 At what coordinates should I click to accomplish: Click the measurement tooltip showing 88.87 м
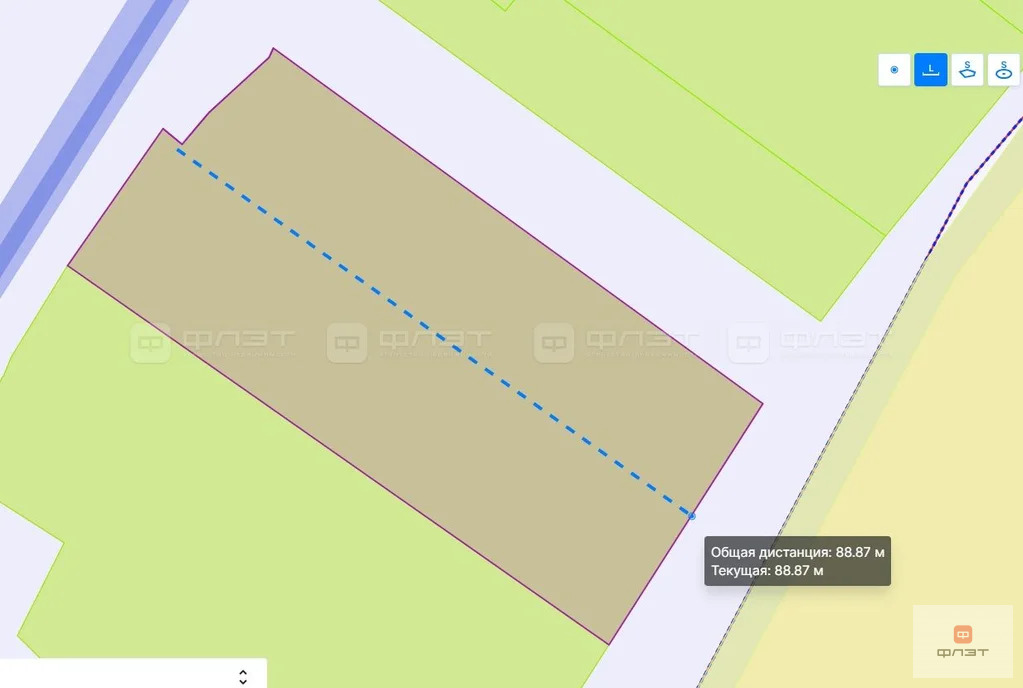(x=797, y=561)
